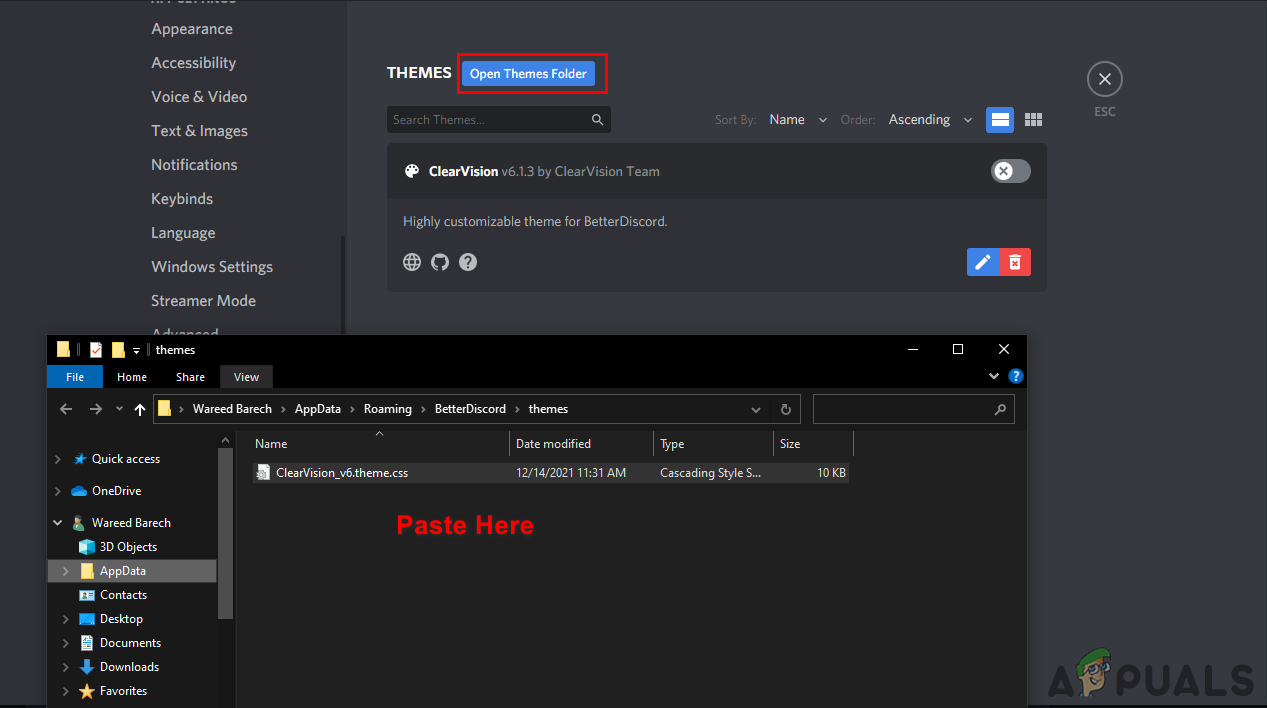Collapse the Explorer ribbon chevron

point(994,377)
